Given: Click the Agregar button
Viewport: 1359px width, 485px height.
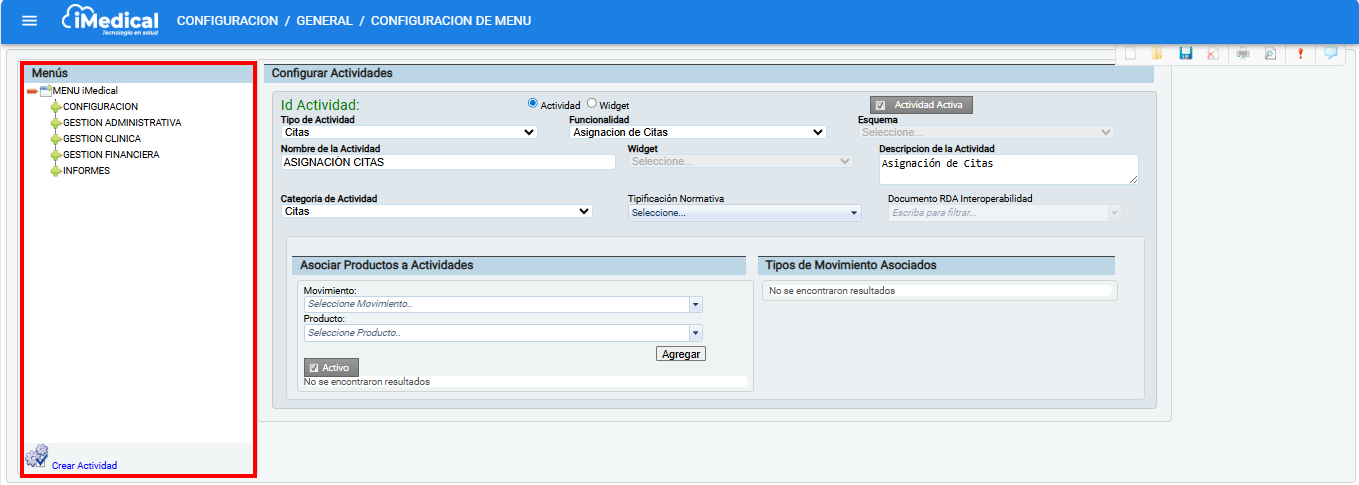Looking at the screenshot, I should pyautogui.click(x=680, y=354).
